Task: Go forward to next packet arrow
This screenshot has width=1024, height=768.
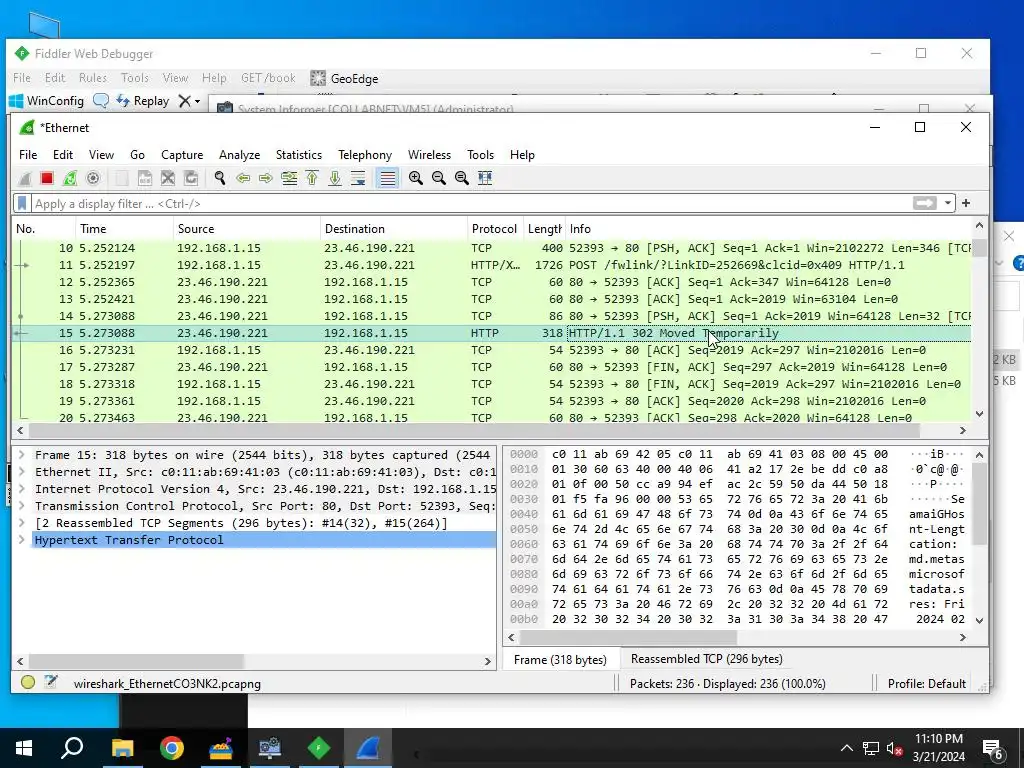Action: click(266, 178)
